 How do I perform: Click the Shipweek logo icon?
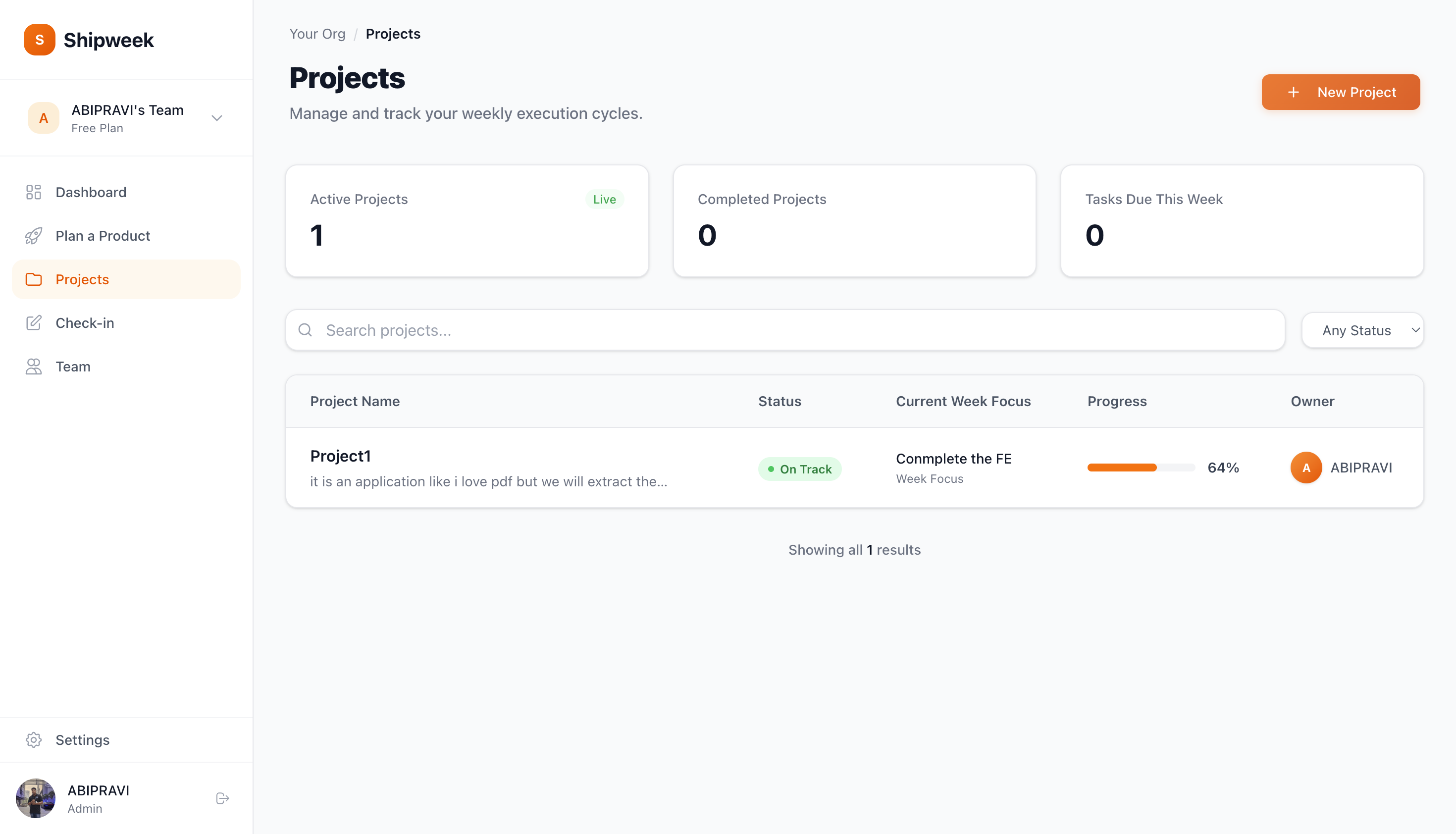(39, 40)
